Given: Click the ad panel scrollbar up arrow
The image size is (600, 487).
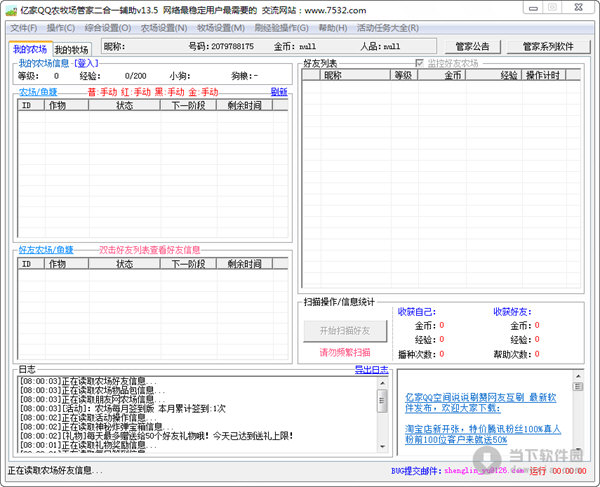Looking at the screenshot, I should click(578, 376).
